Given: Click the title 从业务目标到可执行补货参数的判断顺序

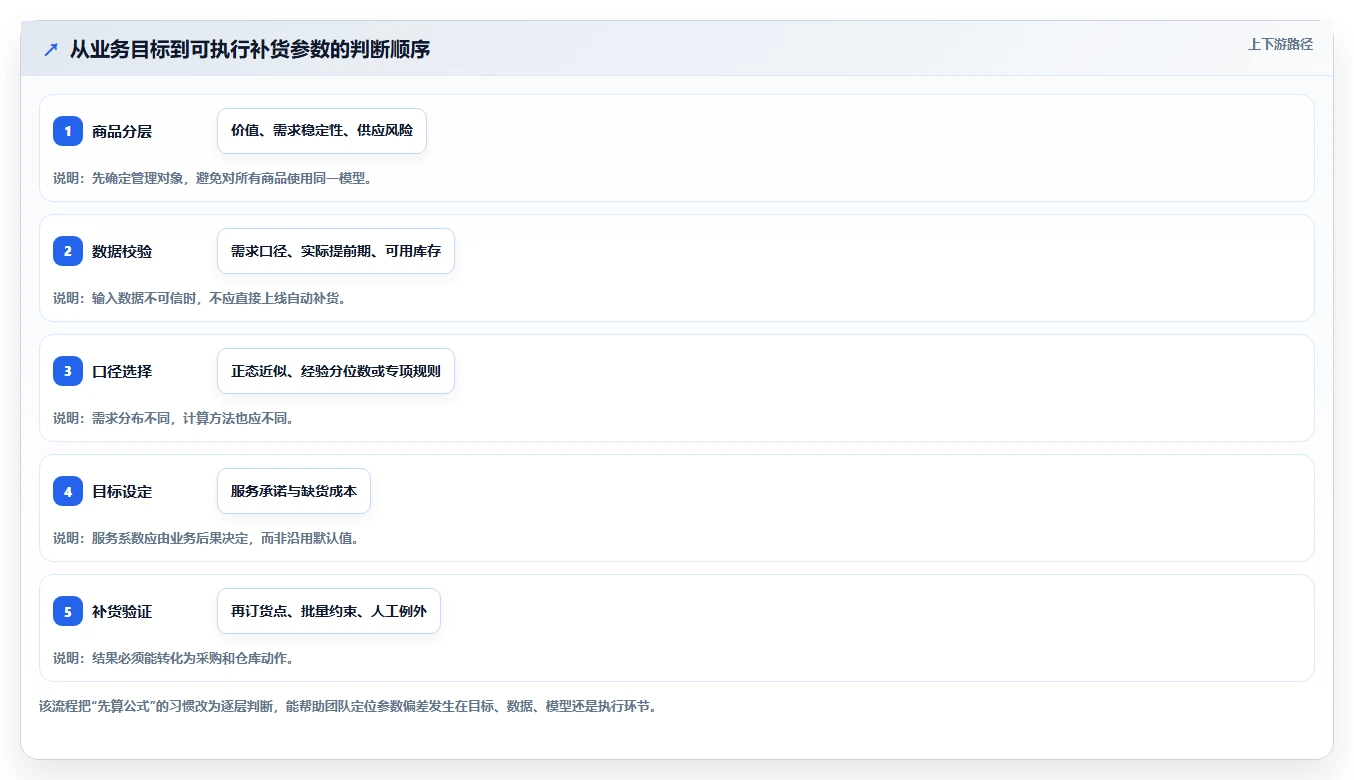Looking at the screenshot, I should click(250, 49).
